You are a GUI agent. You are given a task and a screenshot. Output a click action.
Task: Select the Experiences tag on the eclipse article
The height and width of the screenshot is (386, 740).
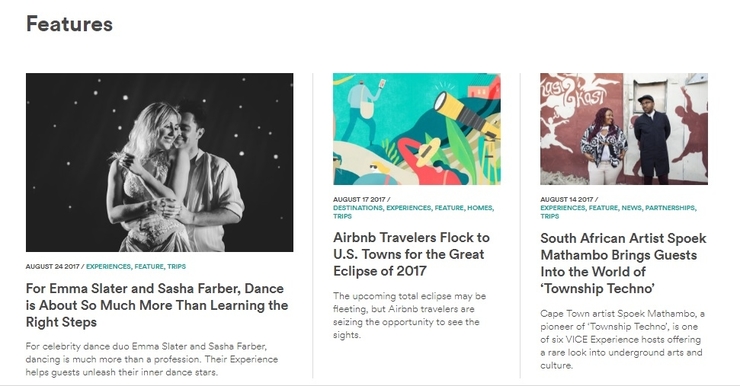409,208
